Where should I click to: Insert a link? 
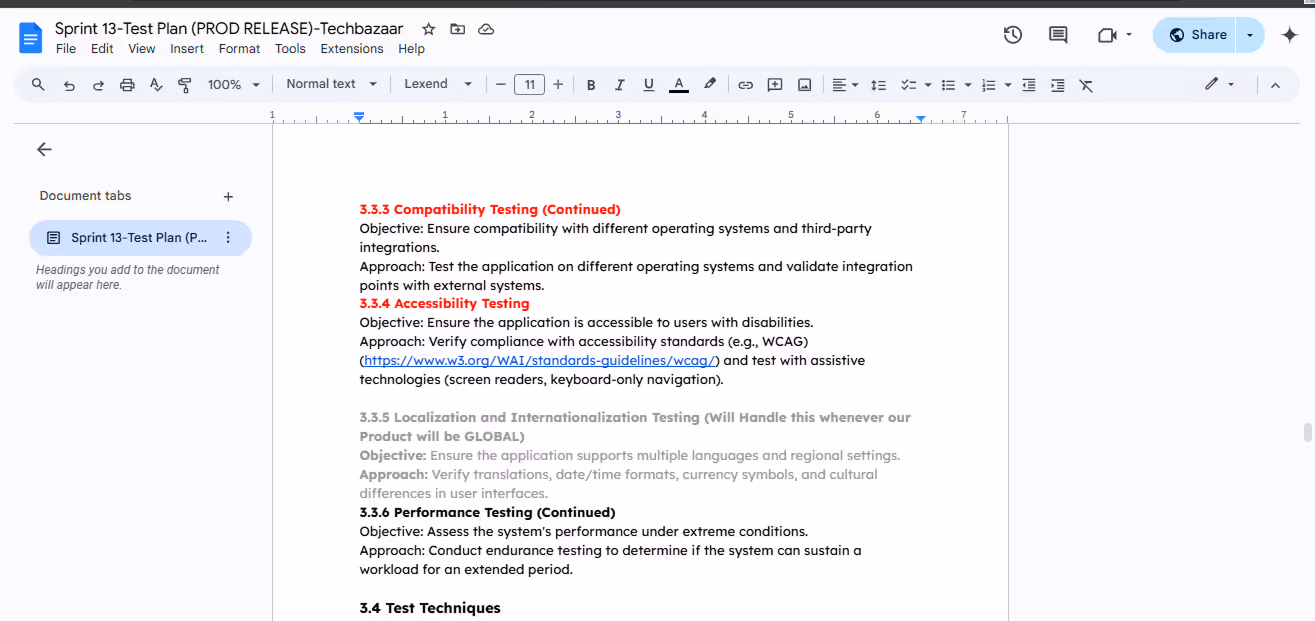coord(745,85)
